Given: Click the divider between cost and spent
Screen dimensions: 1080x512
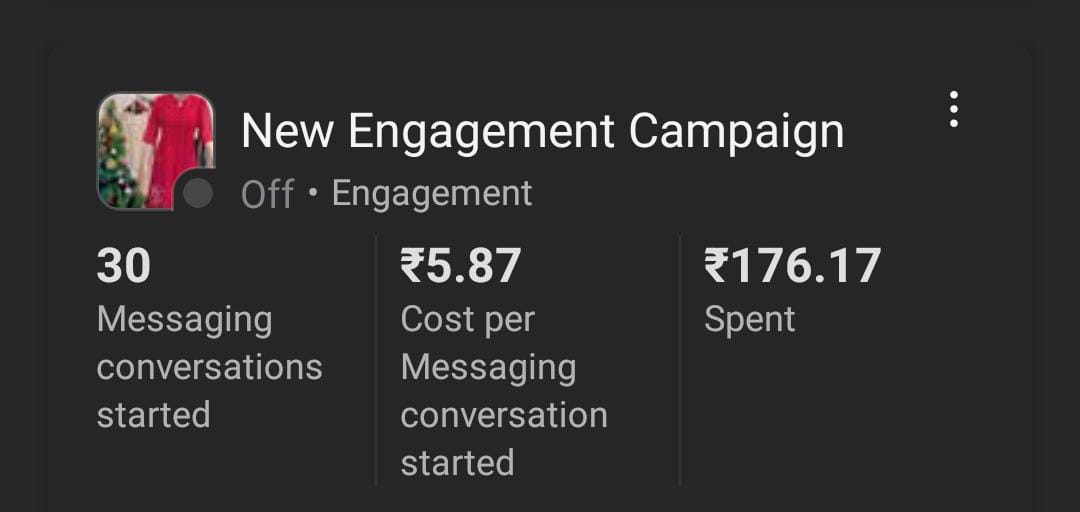Looking at the screenshot, I should [680, 361].
